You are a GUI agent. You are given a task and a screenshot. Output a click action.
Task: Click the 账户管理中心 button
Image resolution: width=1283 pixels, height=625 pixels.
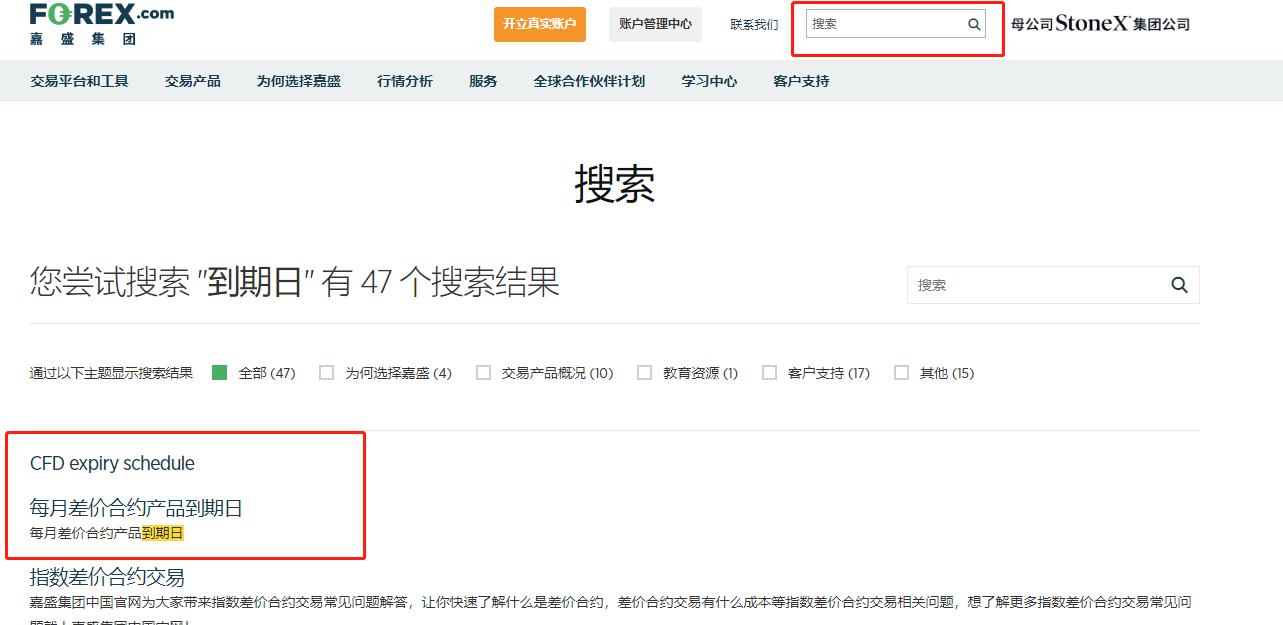coord(655,24)
